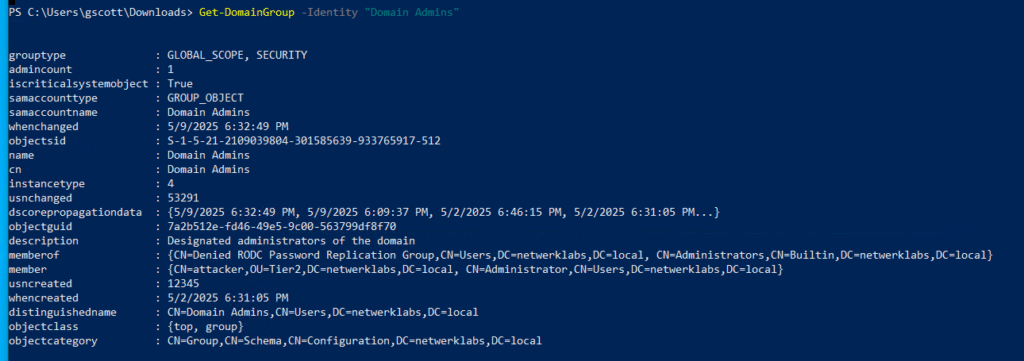This screenshot has width=1024, height=361.
Task: Click the usnchanged value 53291
Action: coord(183,198)
